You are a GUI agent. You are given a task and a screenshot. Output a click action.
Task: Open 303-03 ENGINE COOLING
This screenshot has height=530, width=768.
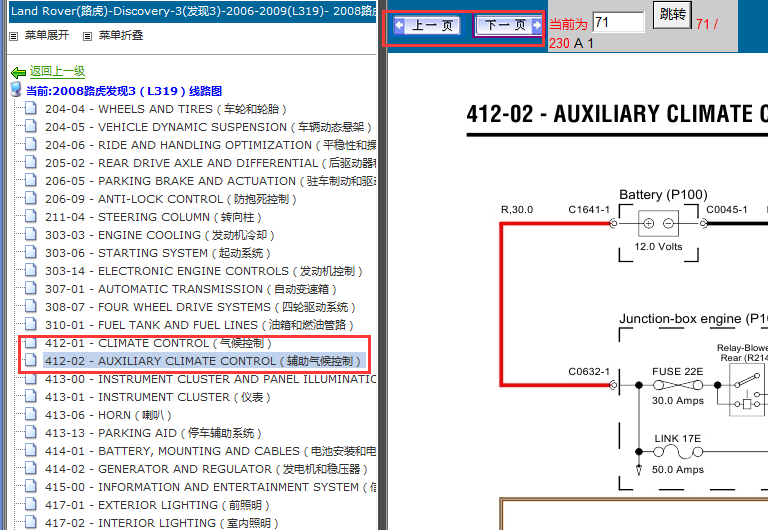pyautogui.click(x=160, y=235)
